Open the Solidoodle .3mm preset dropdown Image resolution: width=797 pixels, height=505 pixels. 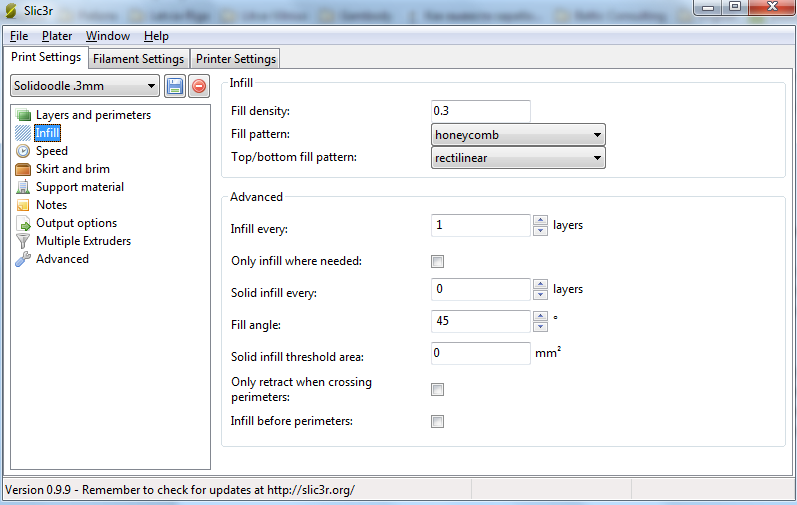85,86
